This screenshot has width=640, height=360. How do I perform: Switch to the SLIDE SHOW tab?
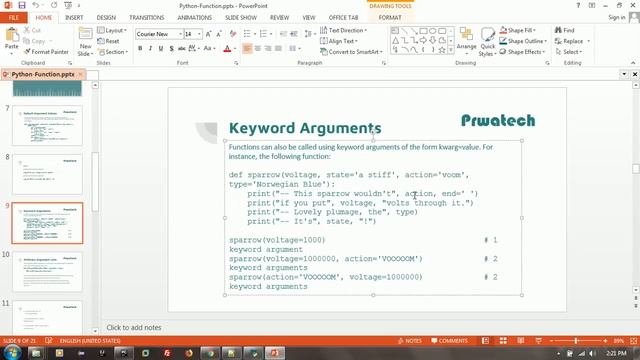[x=241, y=18]
